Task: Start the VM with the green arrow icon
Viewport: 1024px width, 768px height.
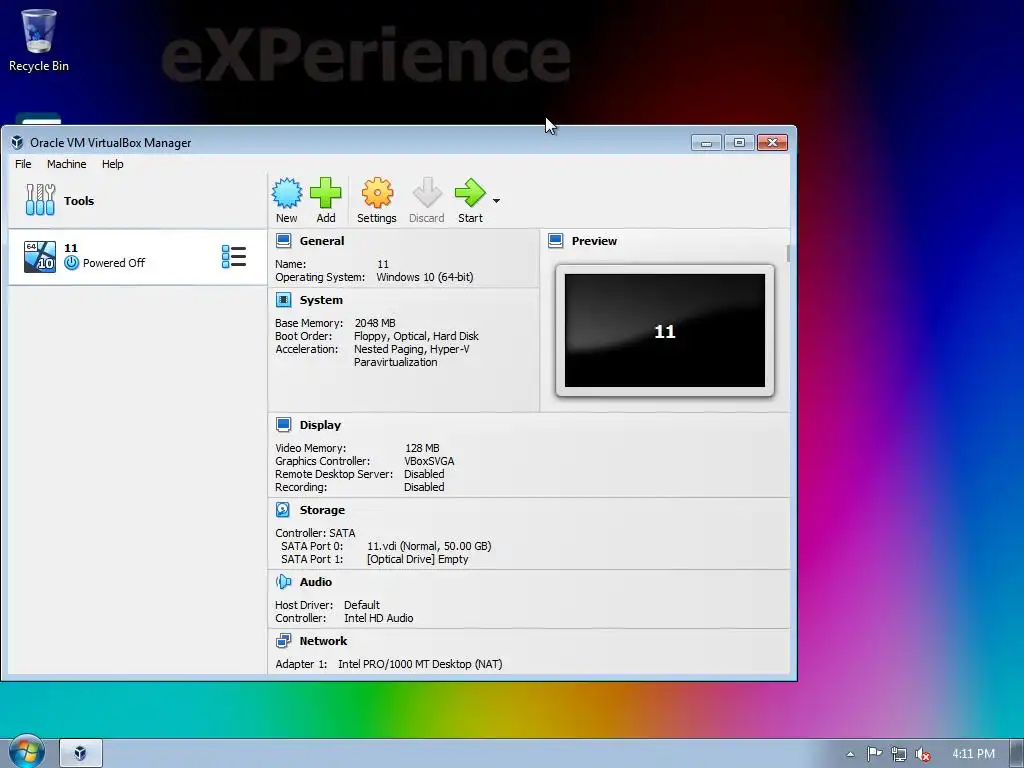Action: tap(470, 193)
